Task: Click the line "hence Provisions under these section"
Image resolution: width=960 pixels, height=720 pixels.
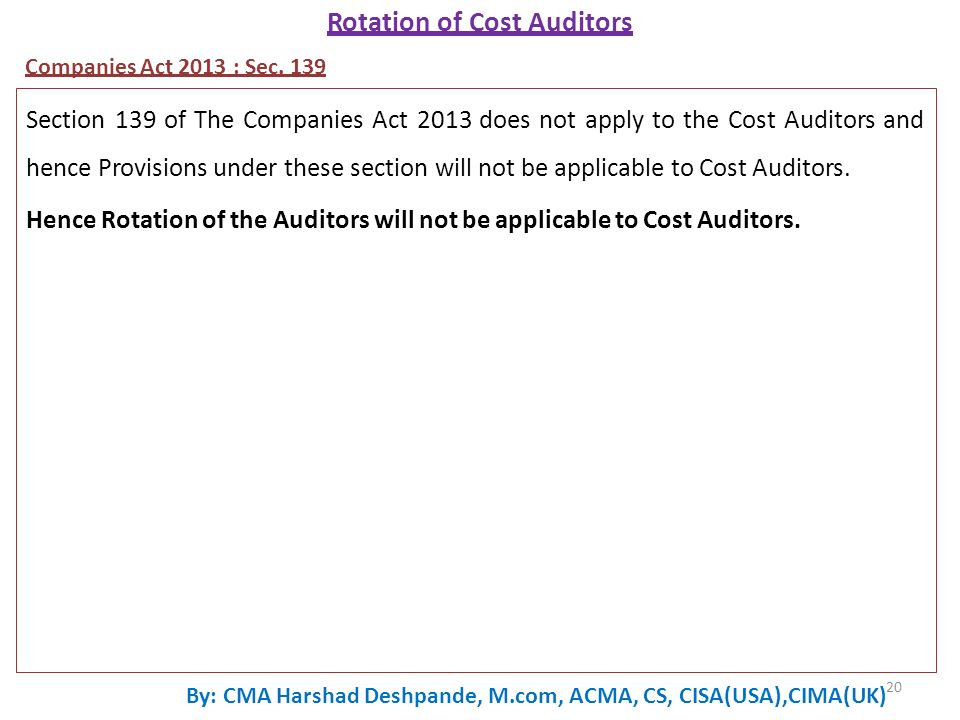Action: point(438,168)
